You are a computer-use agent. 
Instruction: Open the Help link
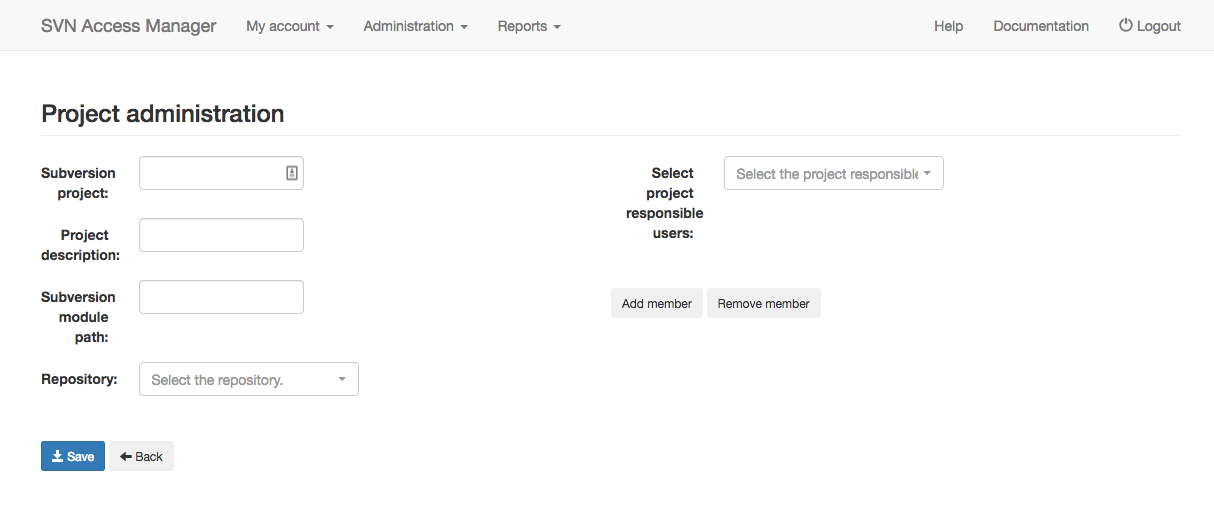tap(949, 26)
